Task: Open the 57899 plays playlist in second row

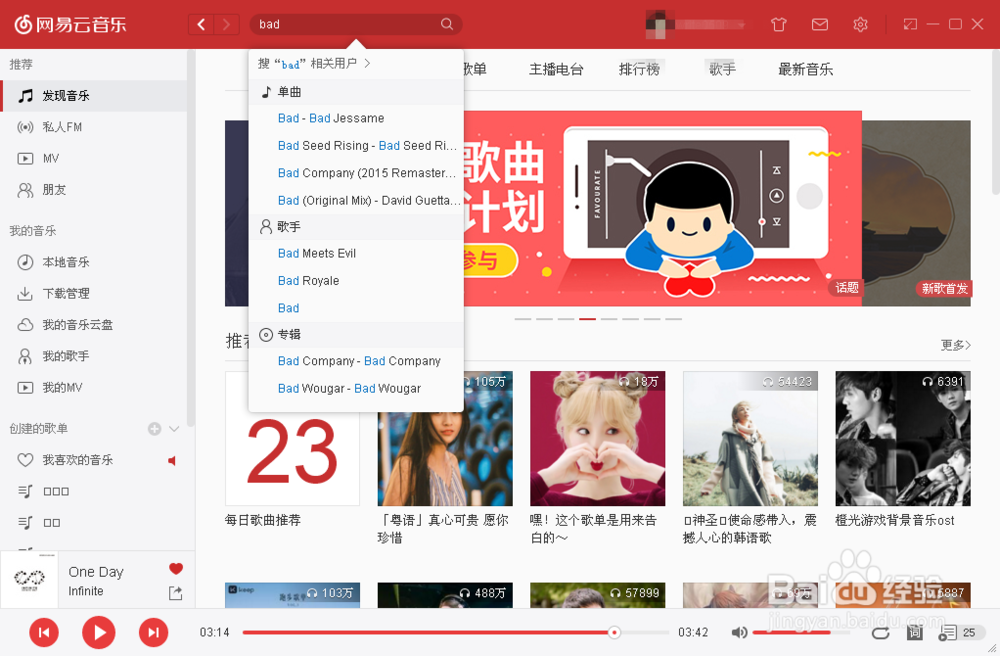Action: coord(598,595)
